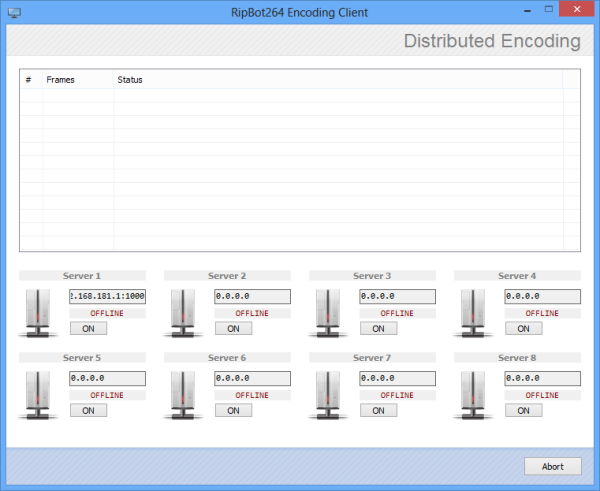This screenshot has height=491, width=600.
Task: Minimize the RipBot264 Encoding Client window
Action: click(527, 10)
